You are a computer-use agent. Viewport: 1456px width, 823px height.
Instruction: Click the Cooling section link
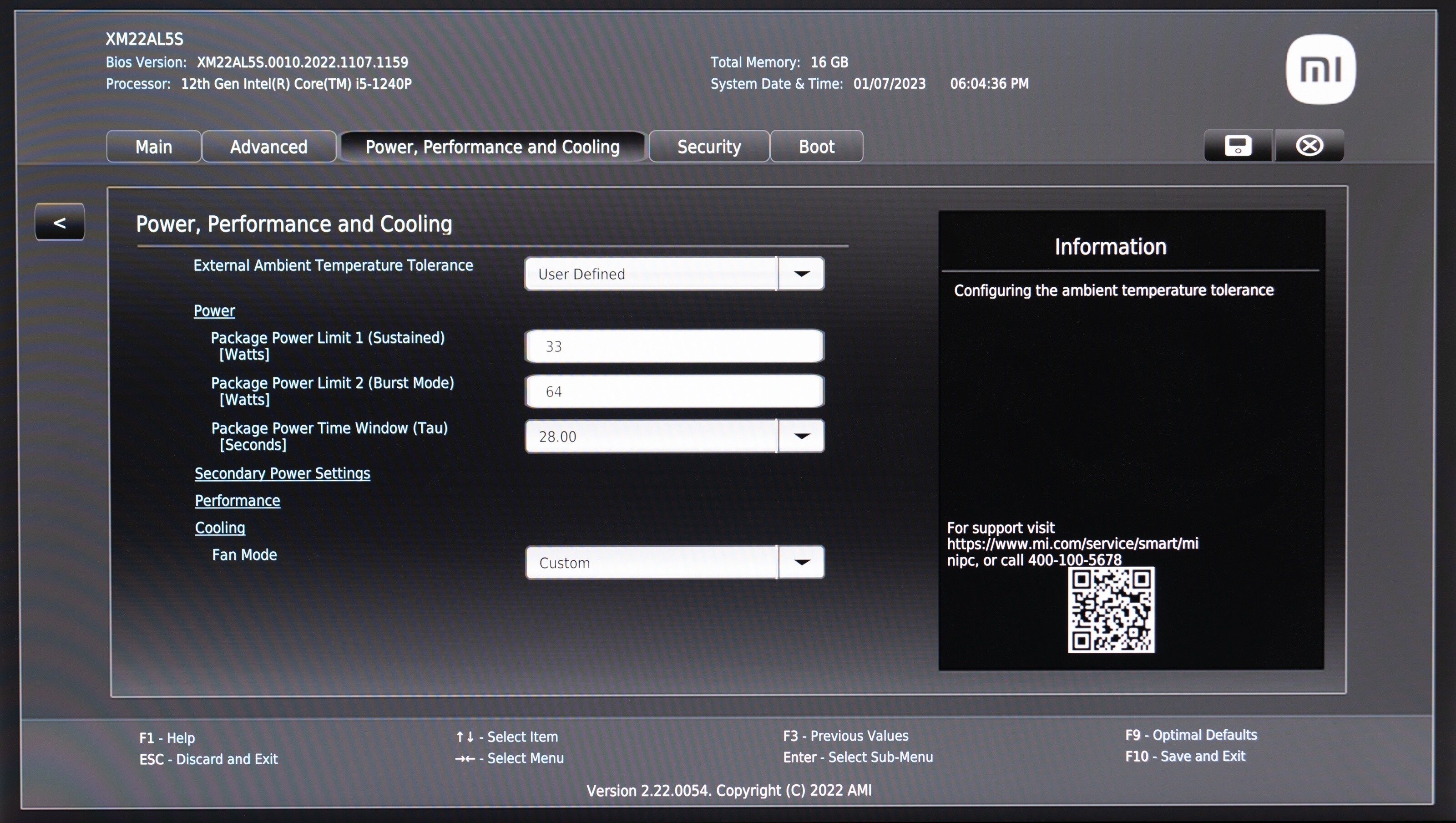tap(220, 528)
